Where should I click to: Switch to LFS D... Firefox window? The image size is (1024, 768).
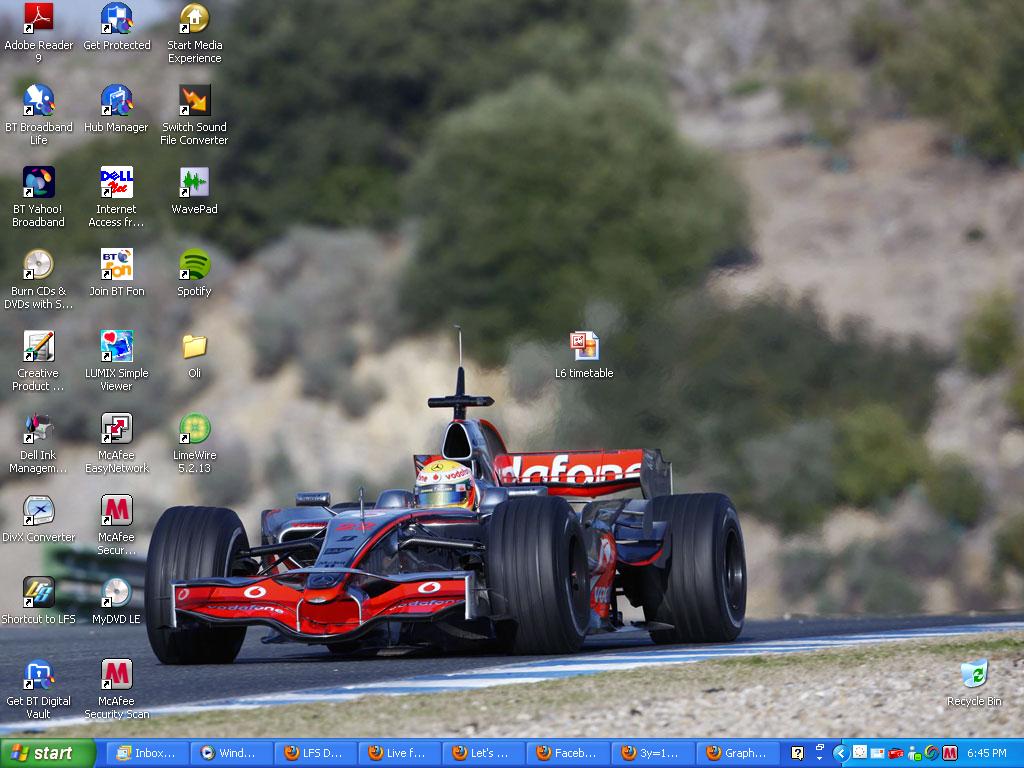tap(315, 753)
